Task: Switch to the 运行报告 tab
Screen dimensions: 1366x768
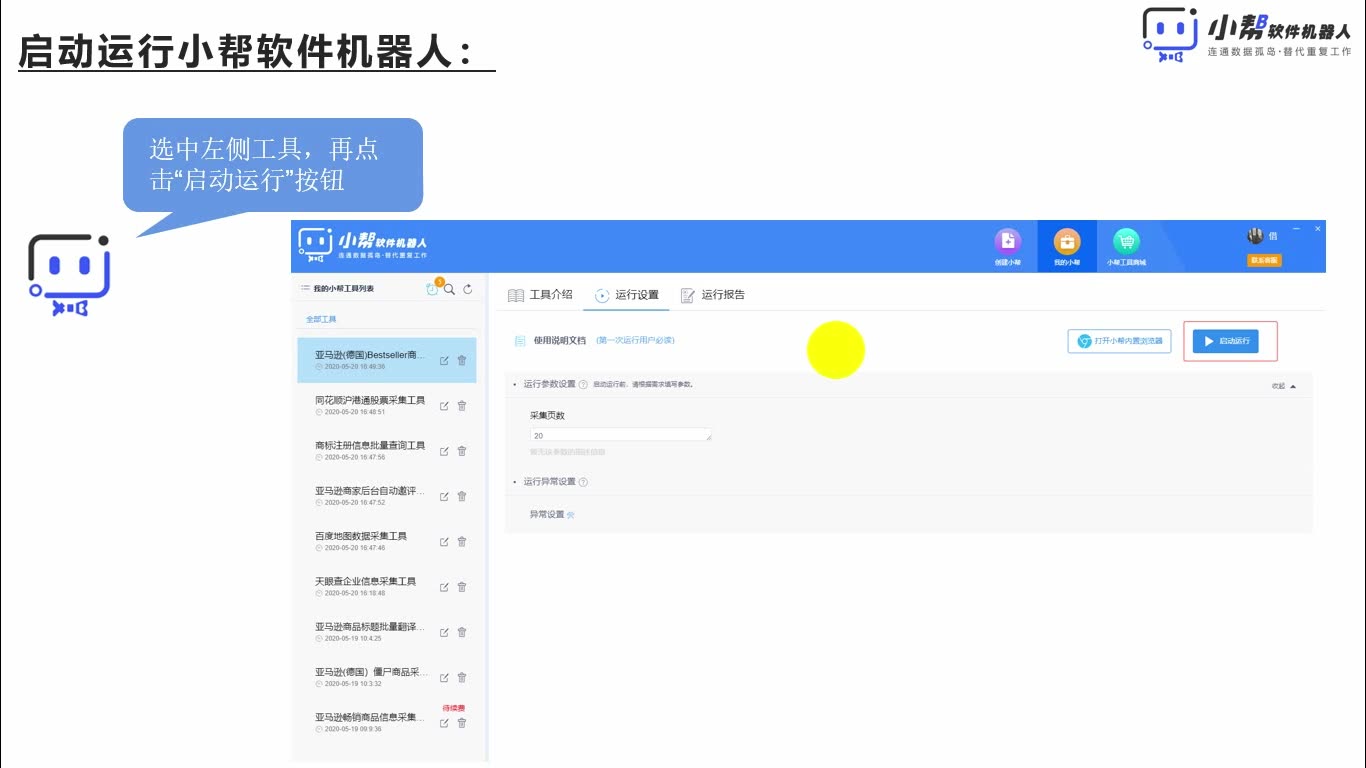Action: (x=713, y=295)
